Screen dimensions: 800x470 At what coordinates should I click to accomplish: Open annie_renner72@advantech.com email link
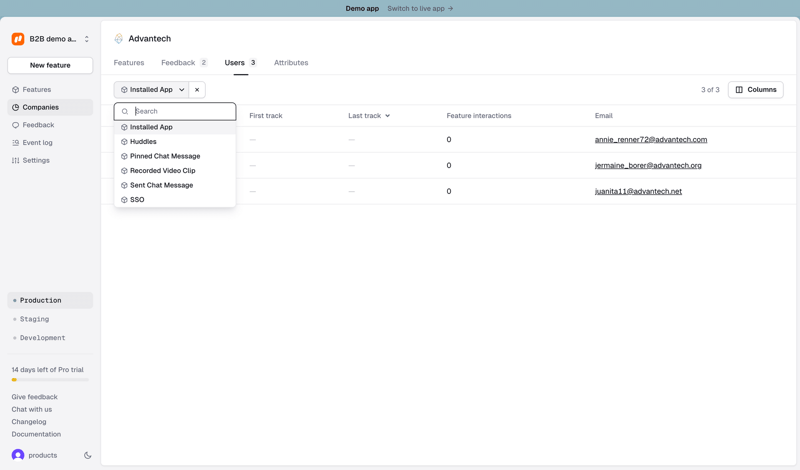[651, 139]
